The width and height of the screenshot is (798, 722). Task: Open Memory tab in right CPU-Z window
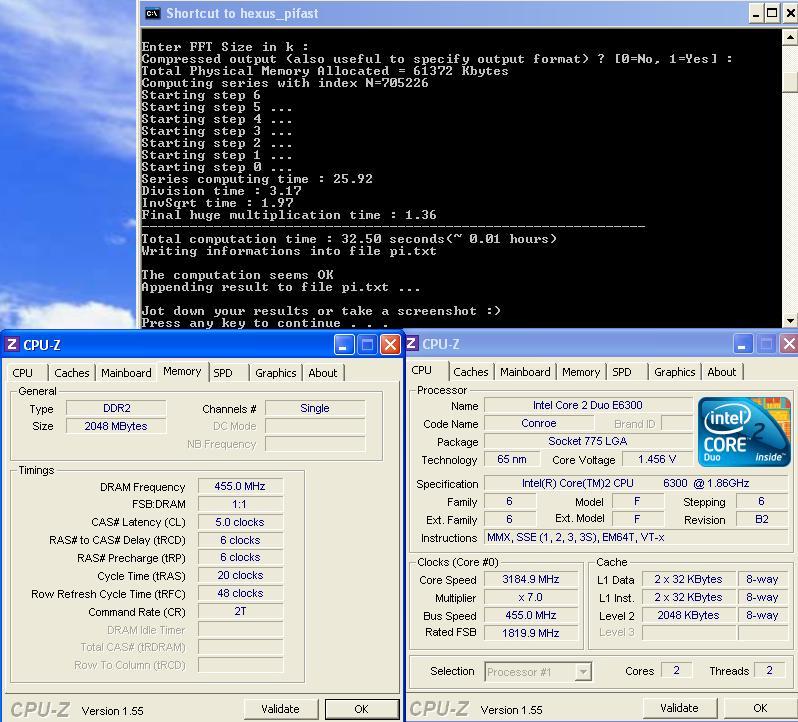click(581, 372)
